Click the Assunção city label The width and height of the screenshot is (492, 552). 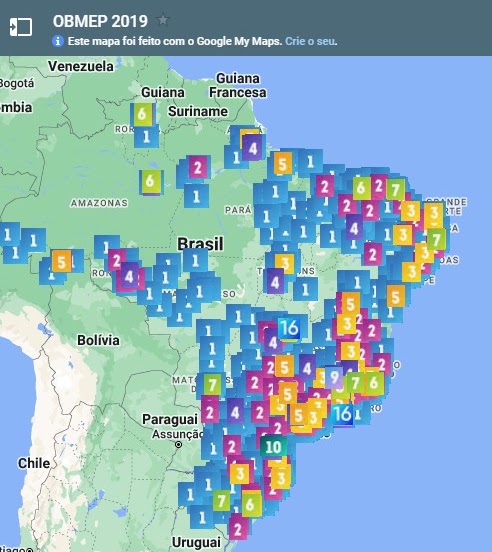click(x=178, y=434)
